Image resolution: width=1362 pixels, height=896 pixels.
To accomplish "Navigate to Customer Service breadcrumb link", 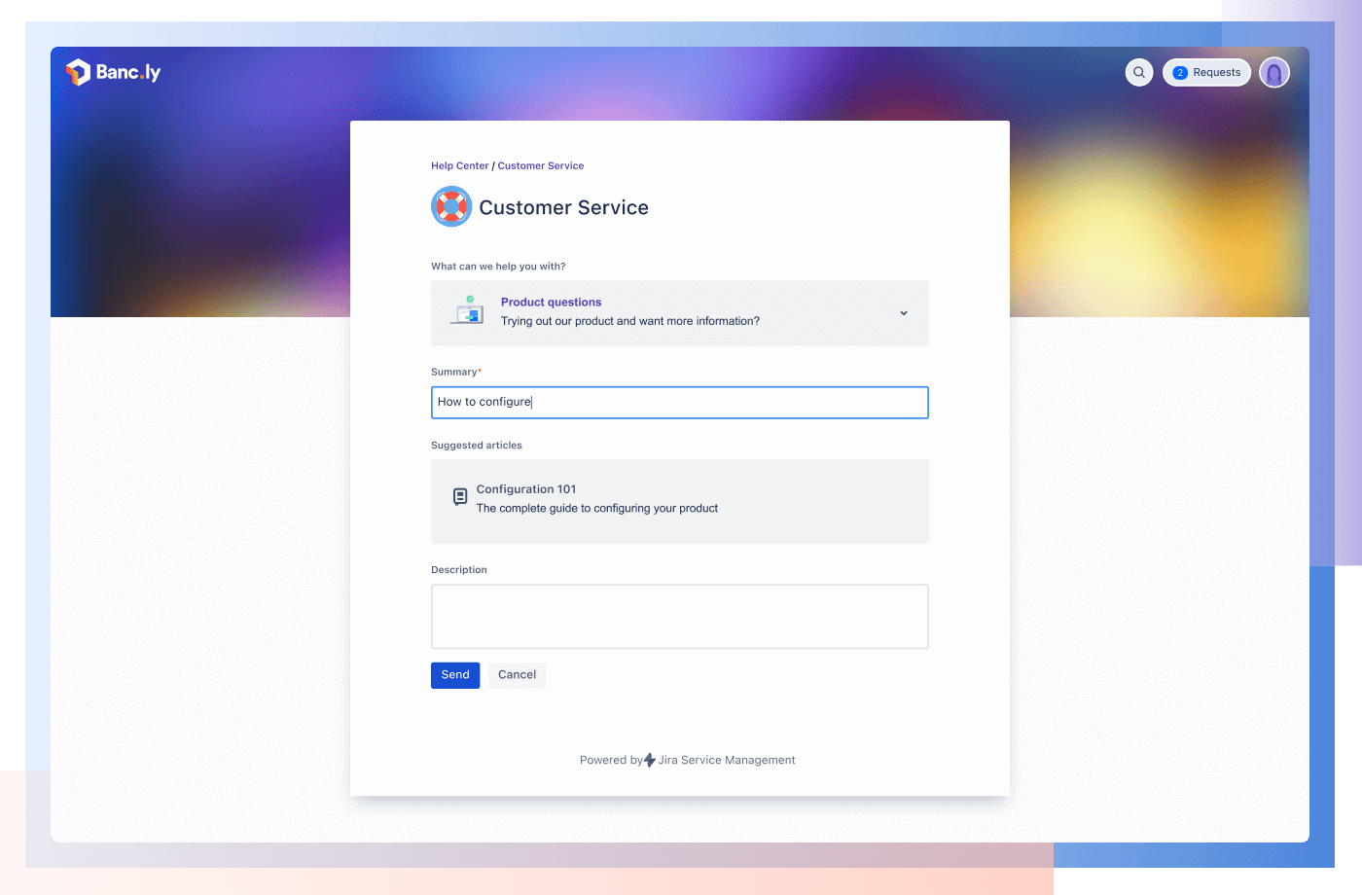I will tap(541, 165).
